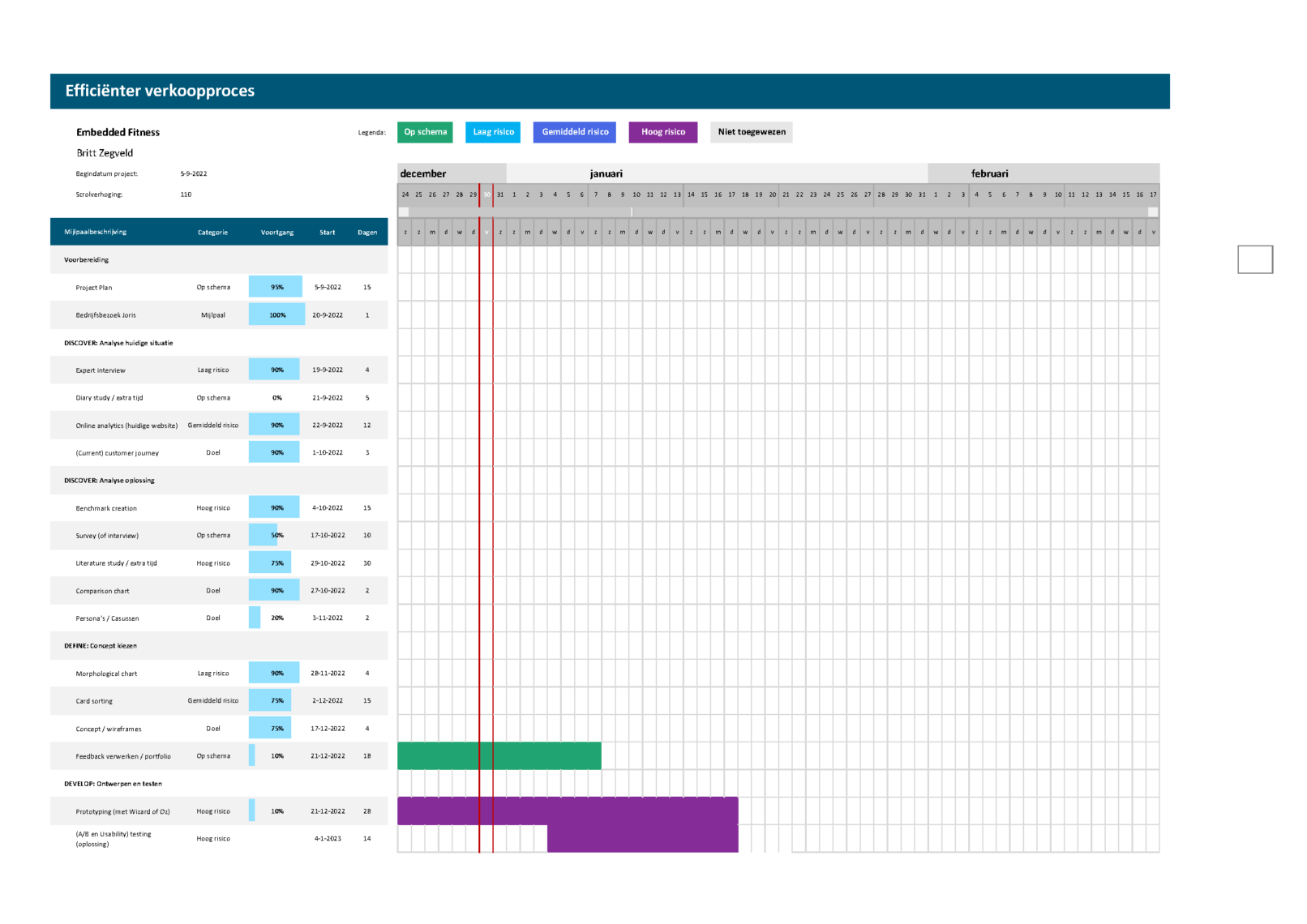Click the purple Prototyping Gantt bar
Viewport: 1307px width, 924px height.
568,811
